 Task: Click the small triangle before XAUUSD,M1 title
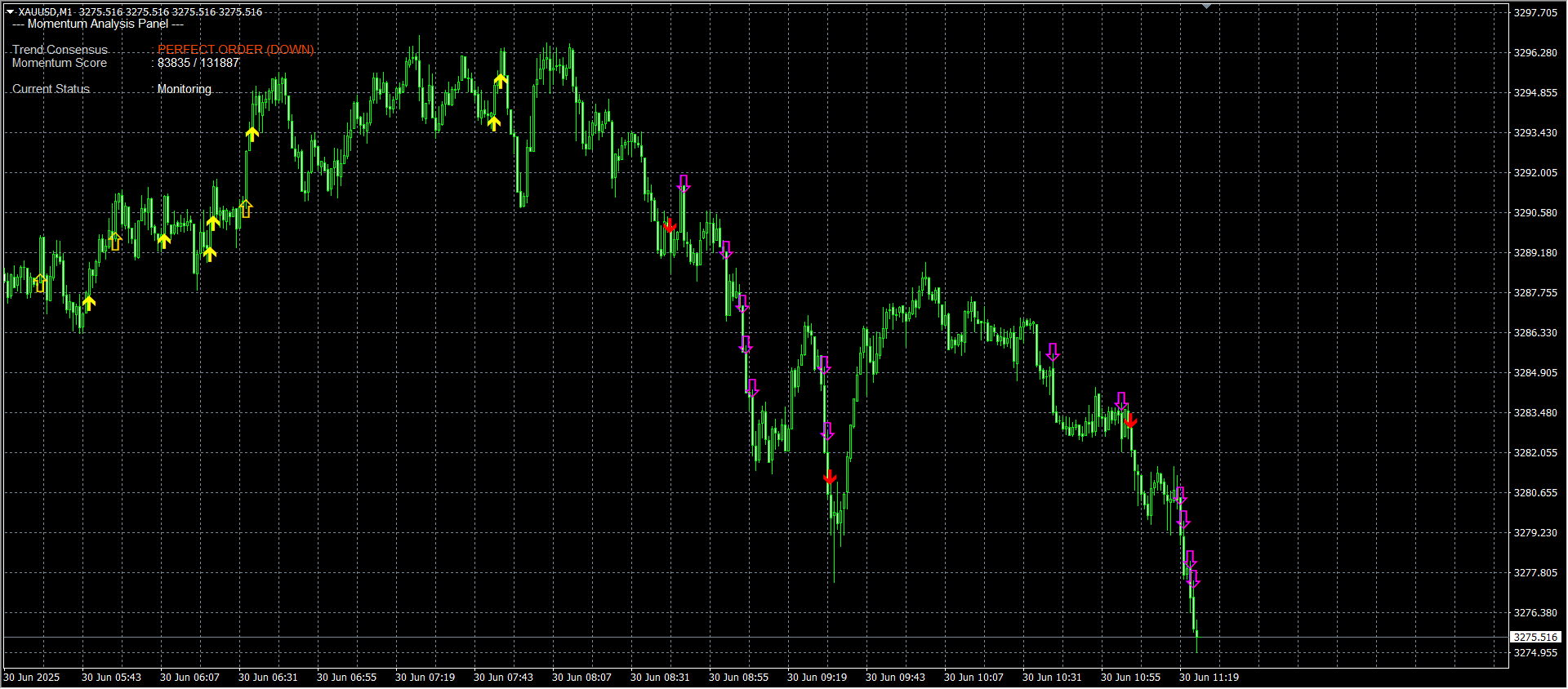click(10, 12)
